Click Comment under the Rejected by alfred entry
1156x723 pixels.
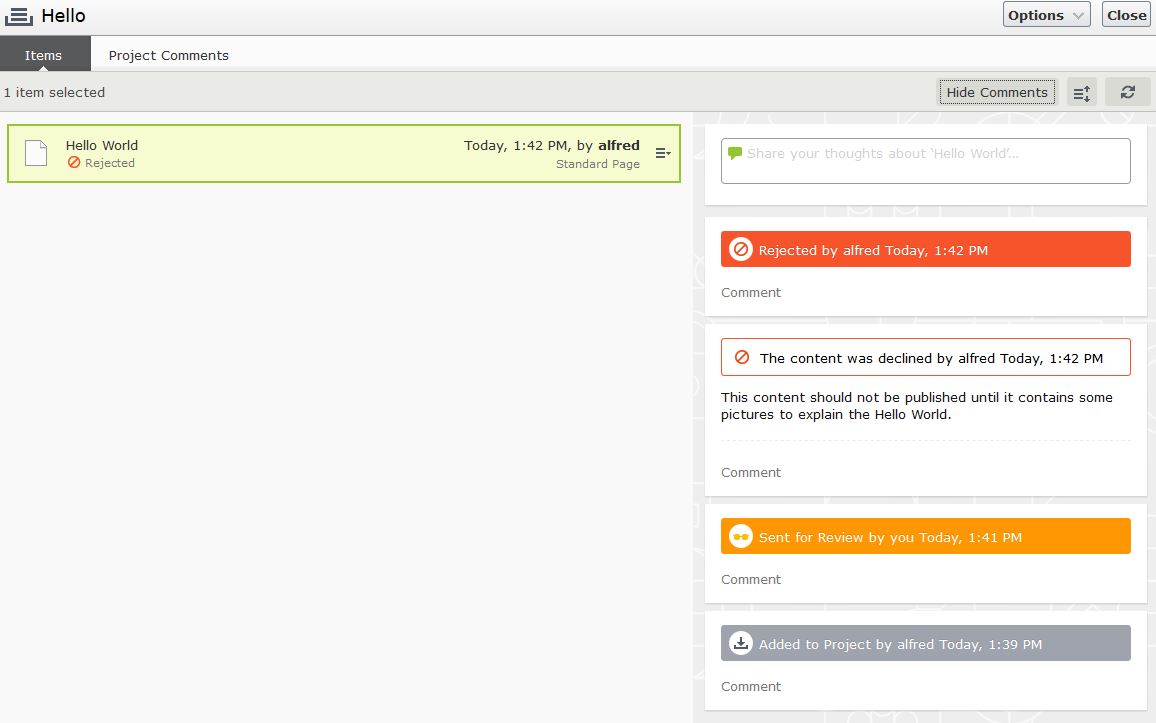tap(751, 292)
